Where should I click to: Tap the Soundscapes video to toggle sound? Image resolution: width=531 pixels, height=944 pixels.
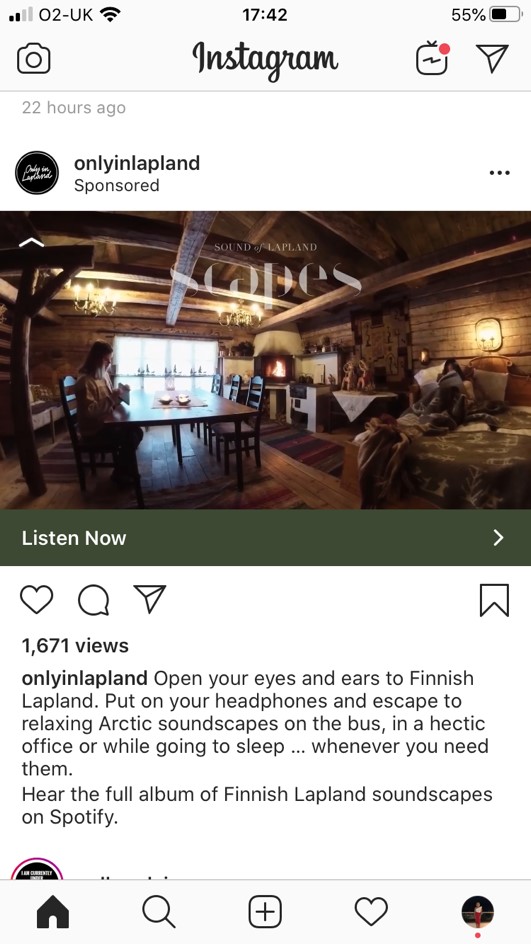266,360
